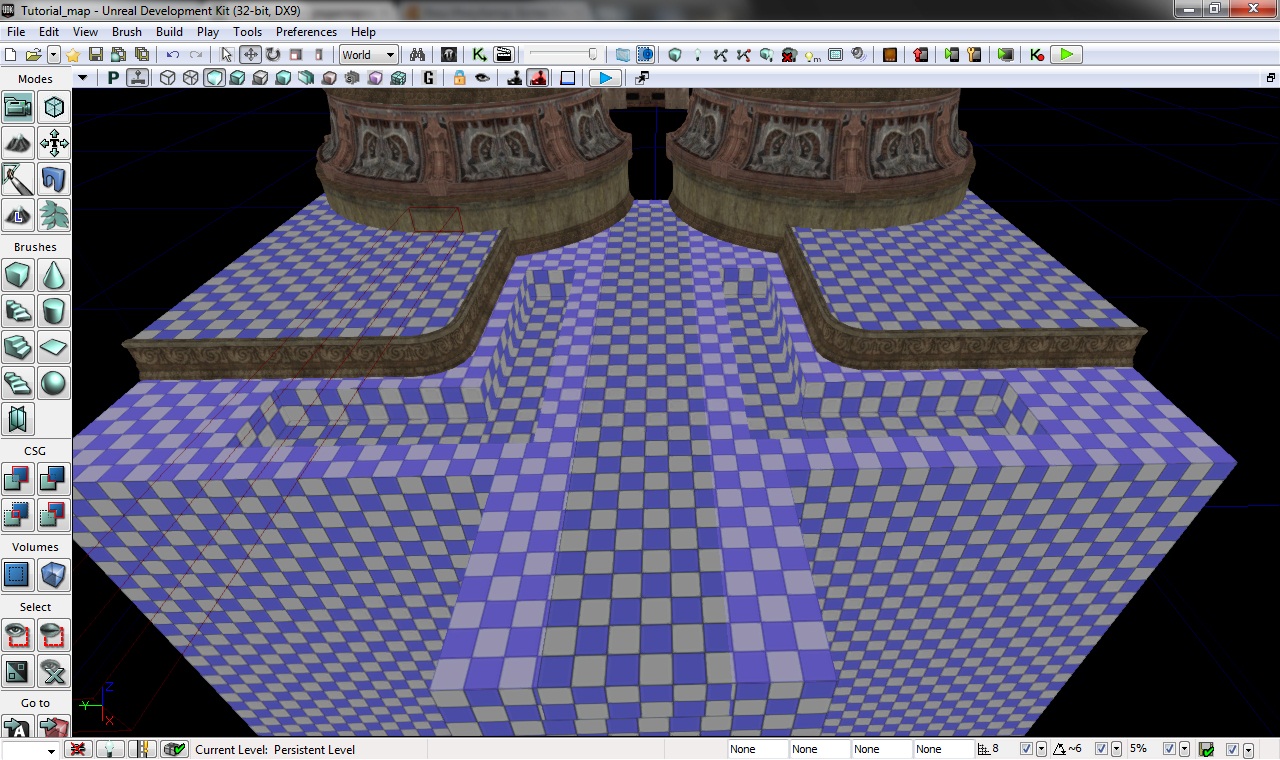Open the Brush menu

(127, 32)
